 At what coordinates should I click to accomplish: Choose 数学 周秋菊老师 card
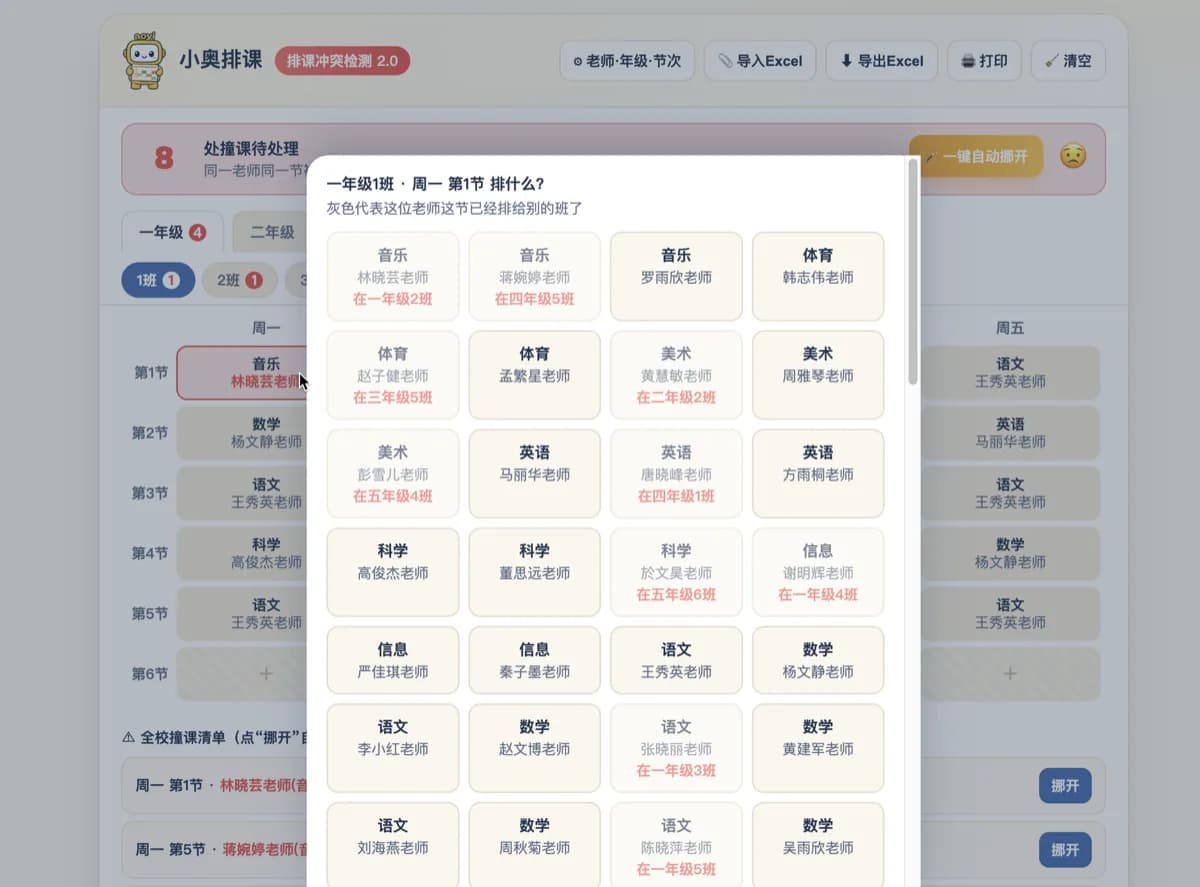click(x=534, y=845)
